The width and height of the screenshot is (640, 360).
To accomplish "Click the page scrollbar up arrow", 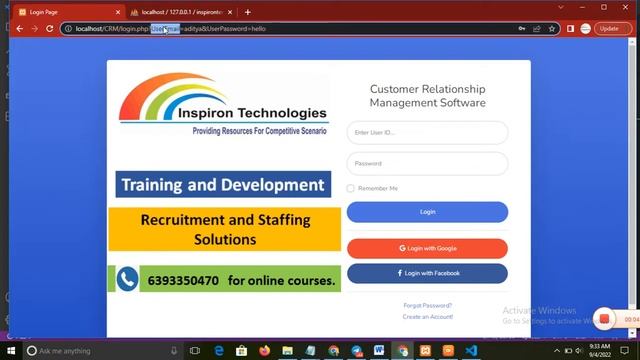I will click(632, 41).
